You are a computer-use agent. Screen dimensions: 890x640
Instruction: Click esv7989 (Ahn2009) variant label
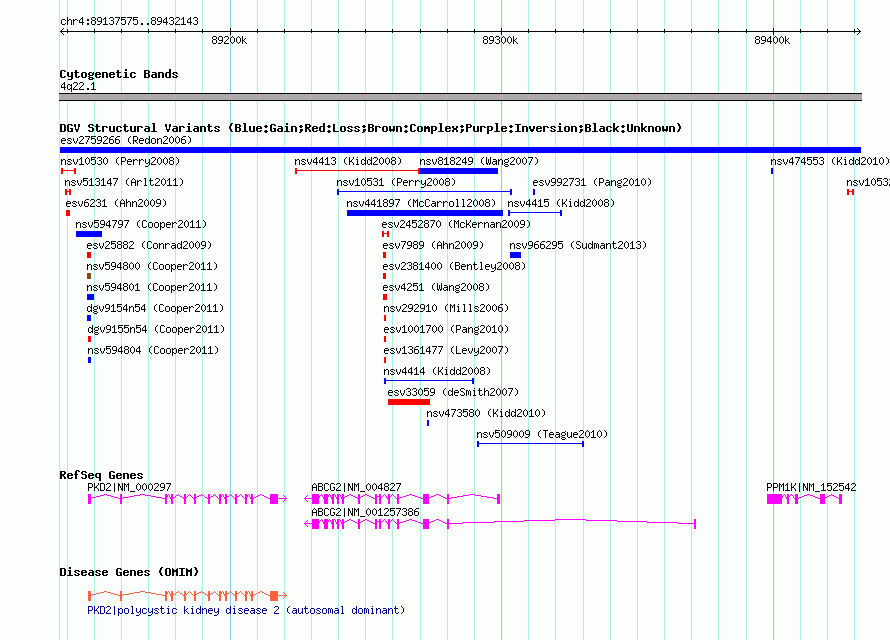tap(433, 245)
